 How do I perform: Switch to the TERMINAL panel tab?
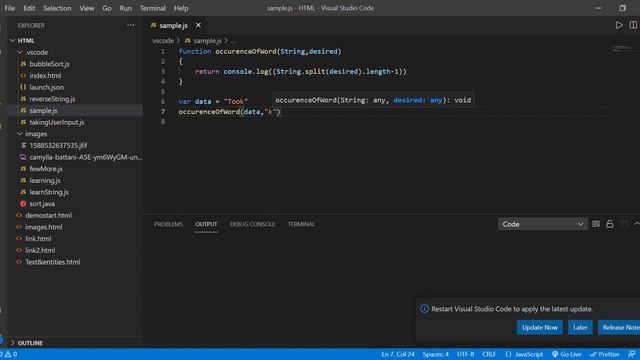pos(301,224)
